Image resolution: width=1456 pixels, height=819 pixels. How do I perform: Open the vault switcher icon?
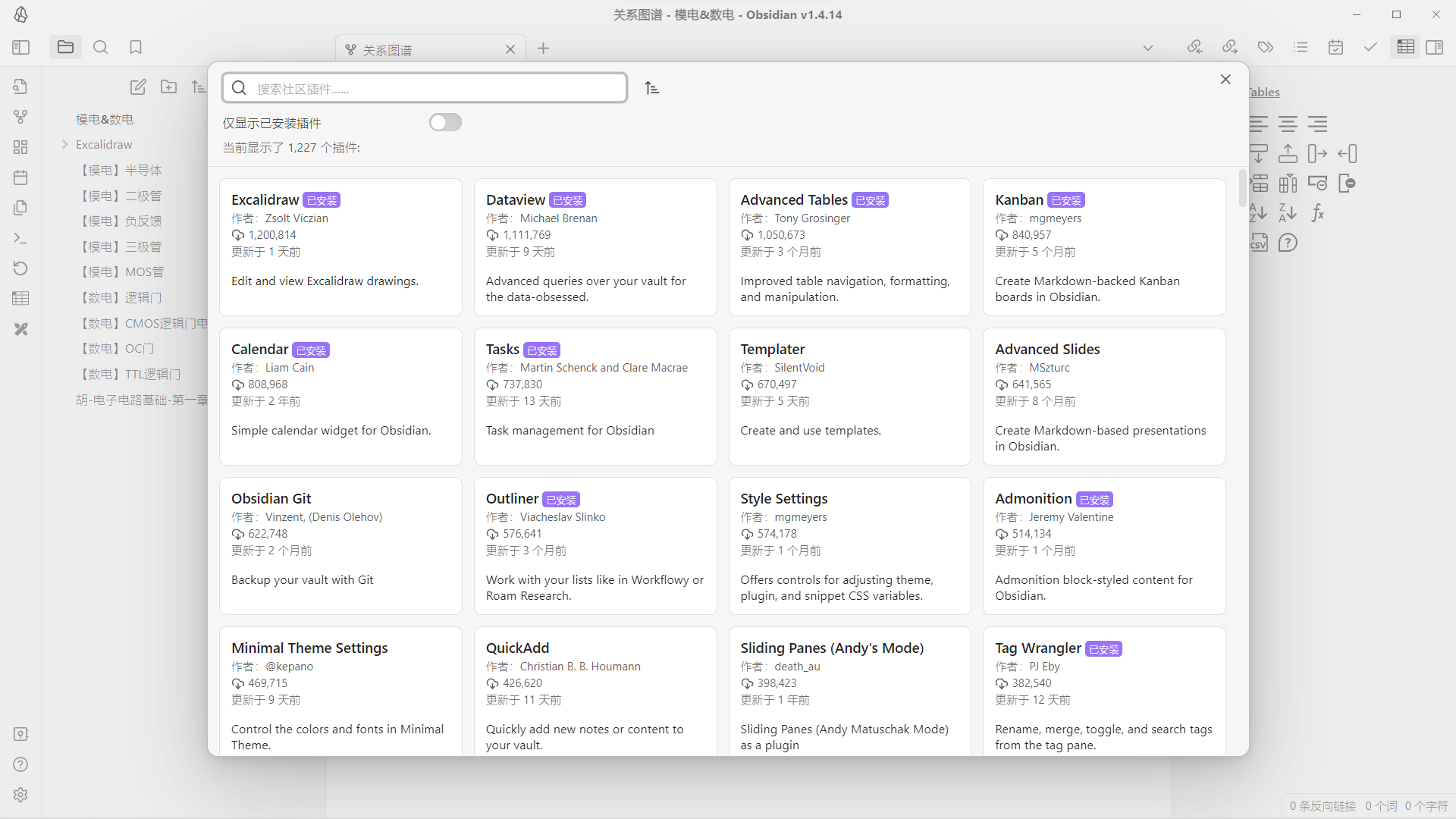click(x=20, y=734)
